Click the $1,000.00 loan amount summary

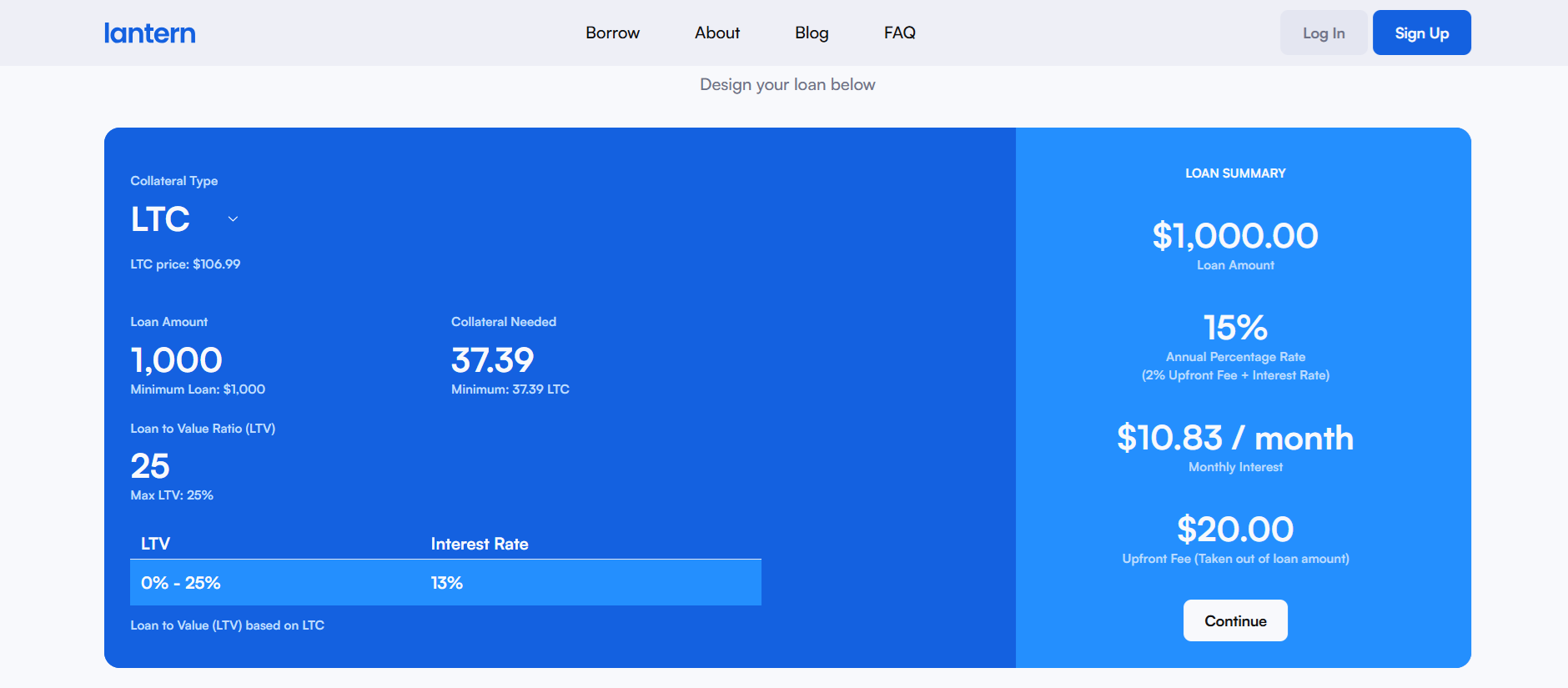click(1235, 236)
